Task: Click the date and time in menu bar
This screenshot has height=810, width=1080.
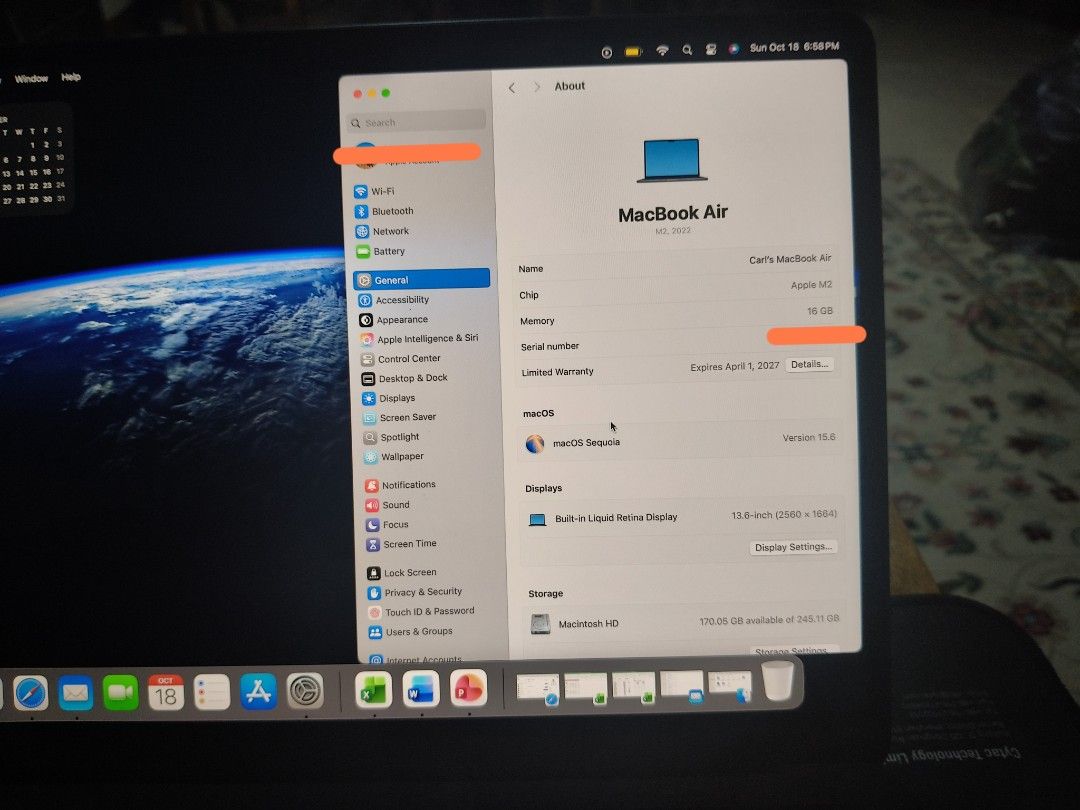Action: [794, 47]
